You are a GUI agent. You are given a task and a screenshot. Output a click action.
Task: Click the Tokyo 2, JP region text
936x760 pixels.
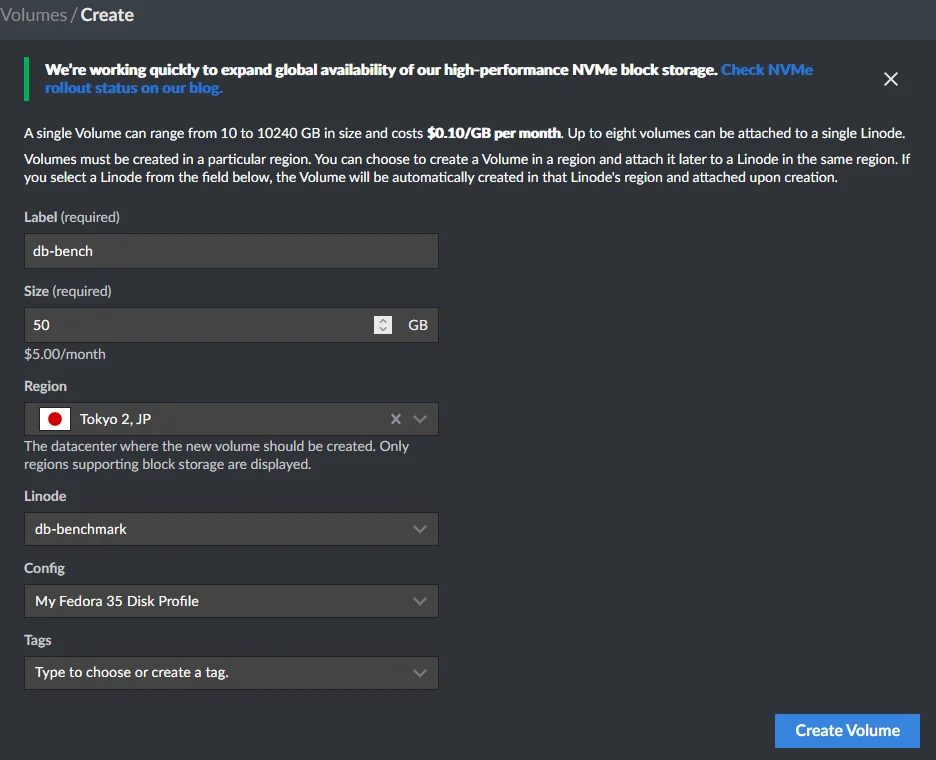tap(115, 419)
